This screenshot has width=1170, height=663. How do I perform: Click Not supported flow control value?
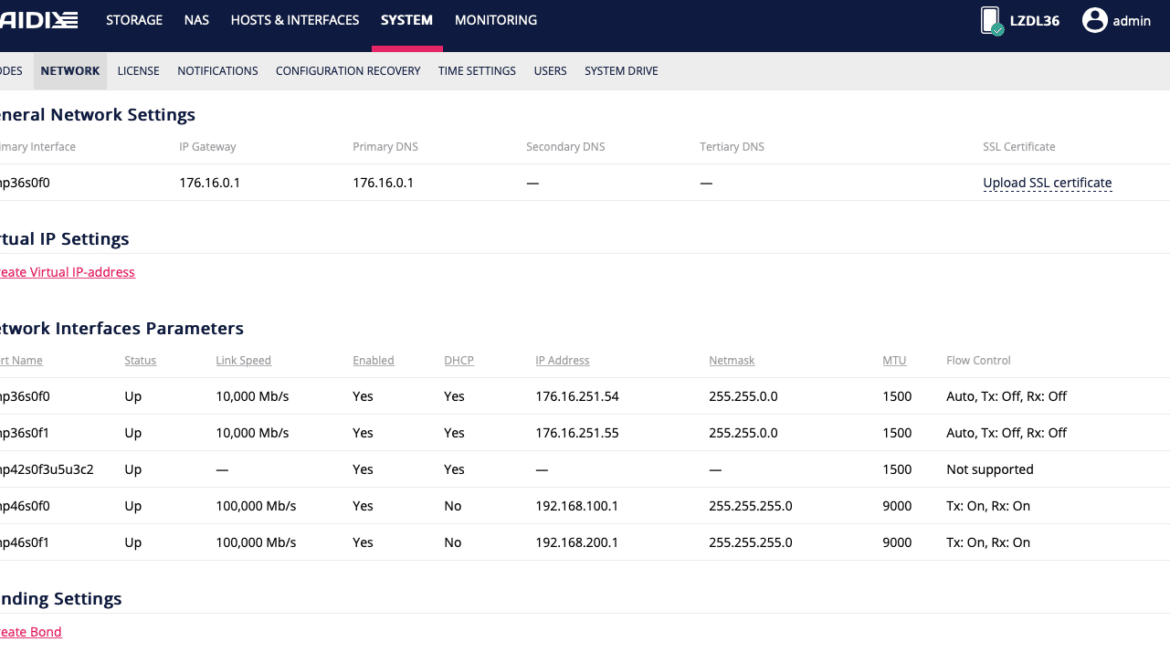tap(989, 469)
